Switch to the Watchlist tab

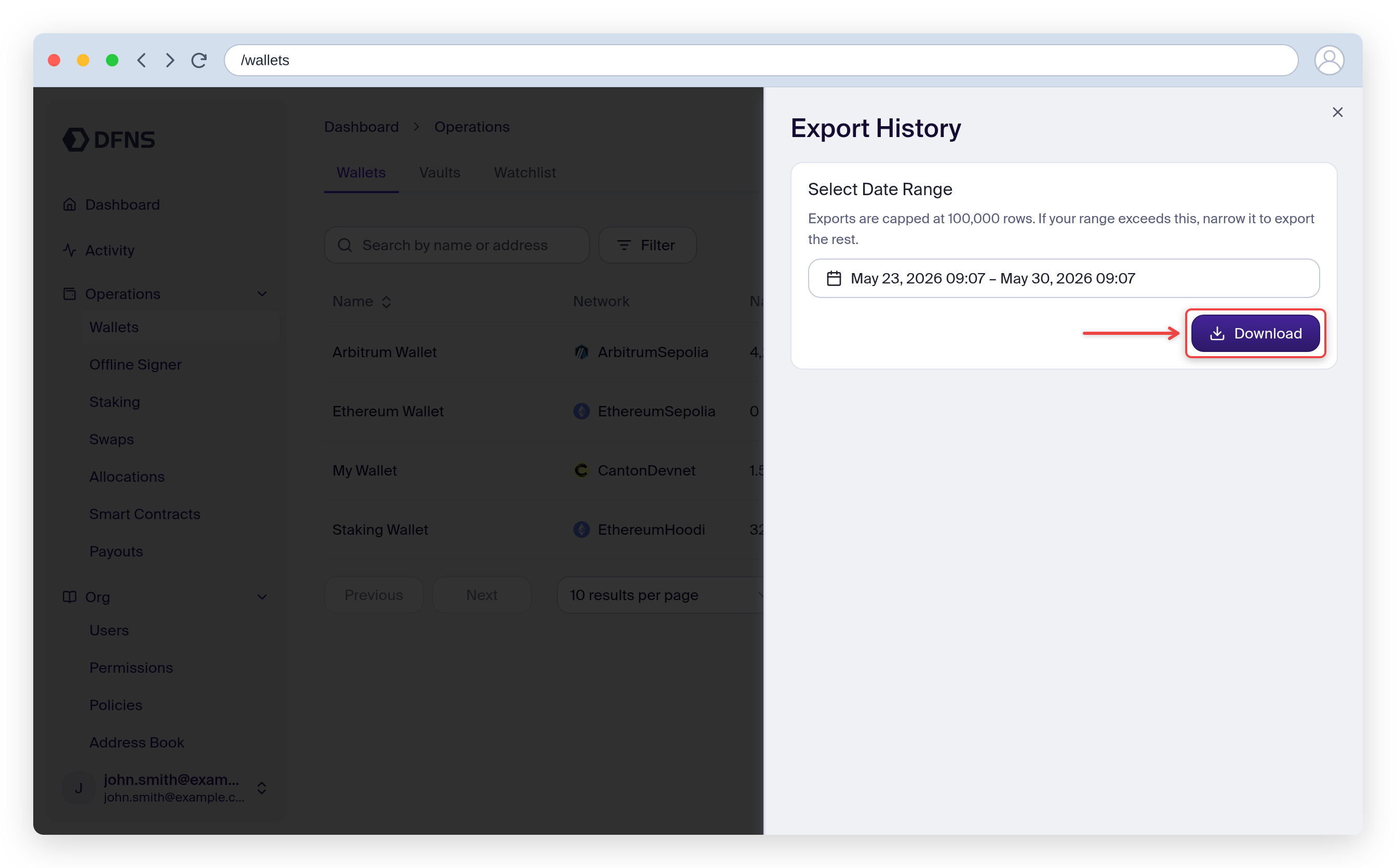(x=525, y=173)
